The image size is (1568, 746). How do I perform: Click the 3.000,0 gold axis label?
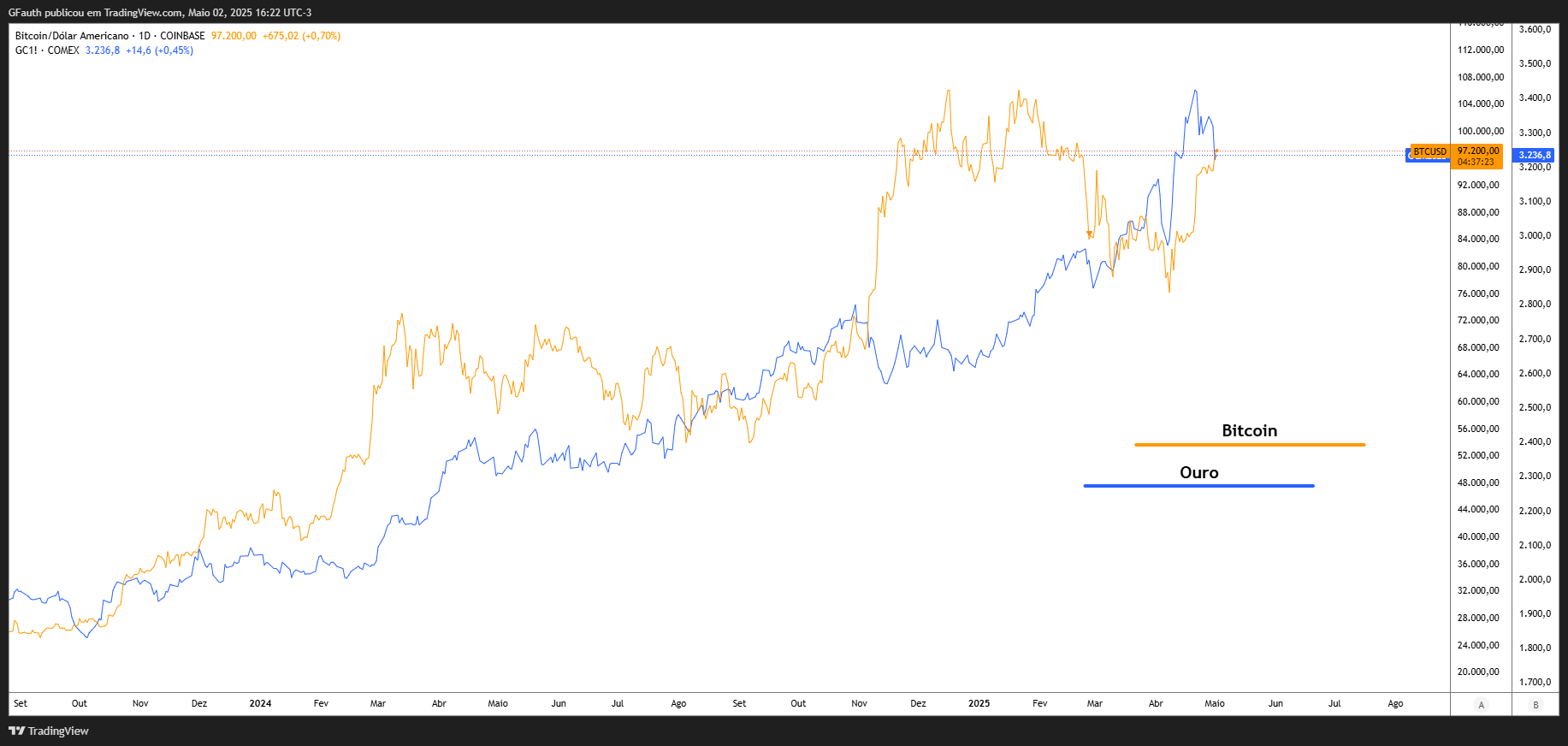(x=1535, y=235)
